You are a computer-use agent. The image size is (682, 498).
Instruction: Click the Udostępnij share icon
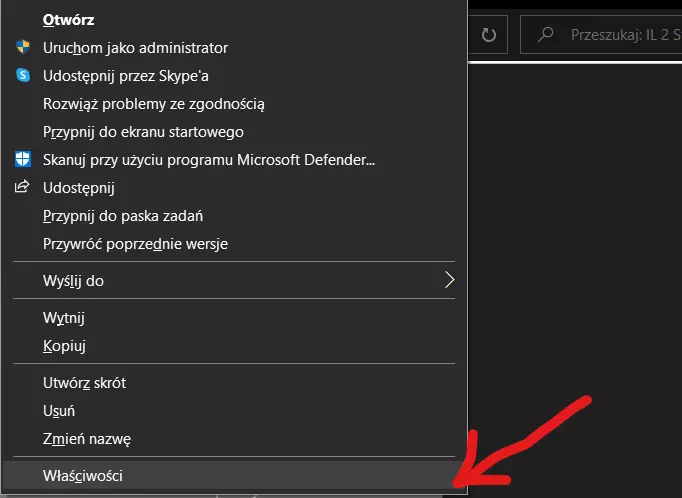tap(23, 187)
